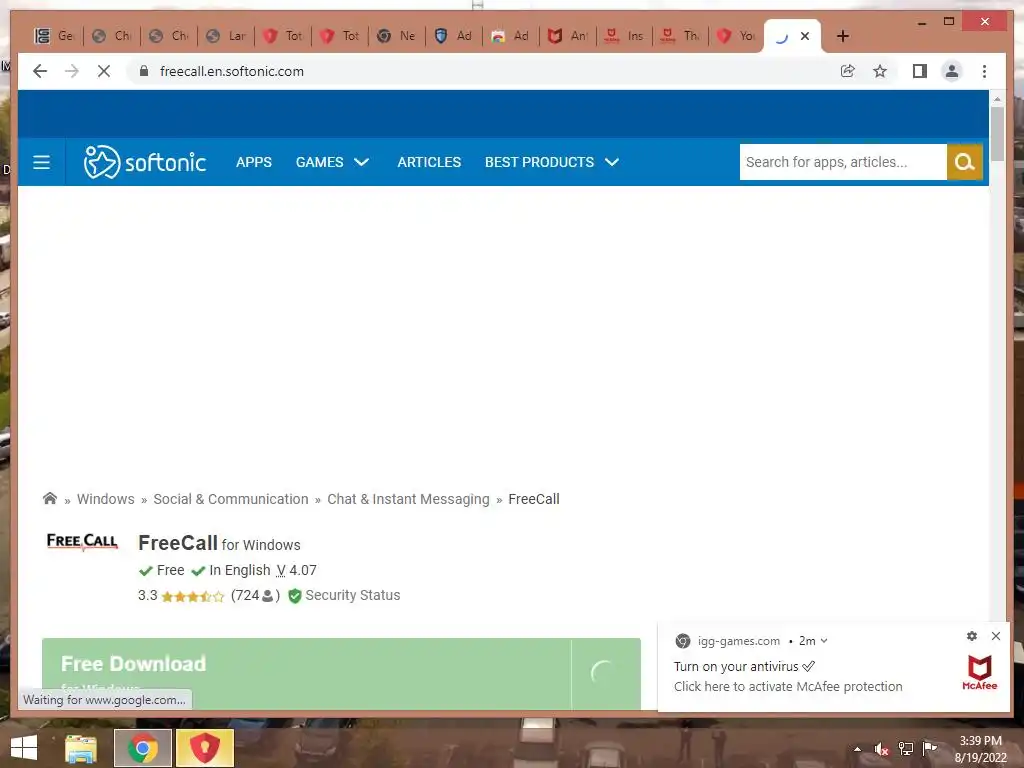Switch to the 'Lar' browser tab

coord(225,36)
